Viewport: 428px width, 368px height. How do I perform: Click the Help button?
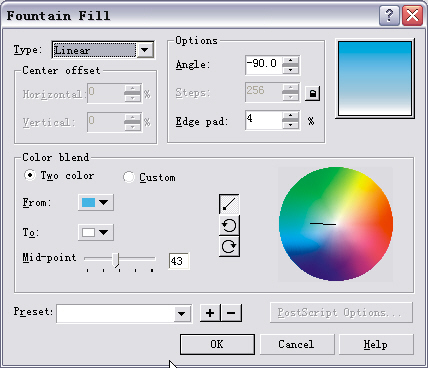tap(376, 344)
